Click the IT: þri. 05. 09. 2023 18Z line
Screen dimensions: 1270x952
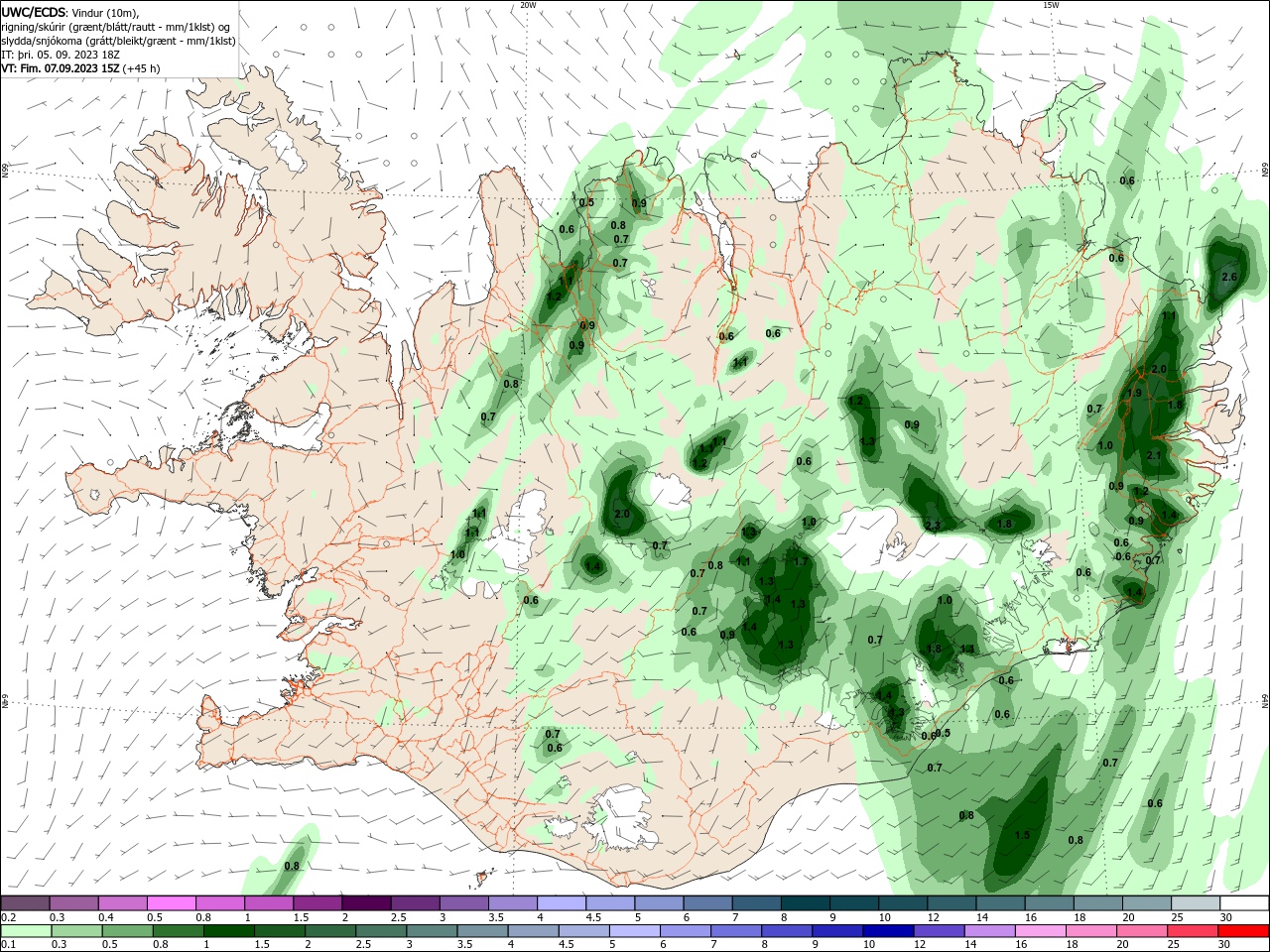pyautogui.click(x=61, y=55)
